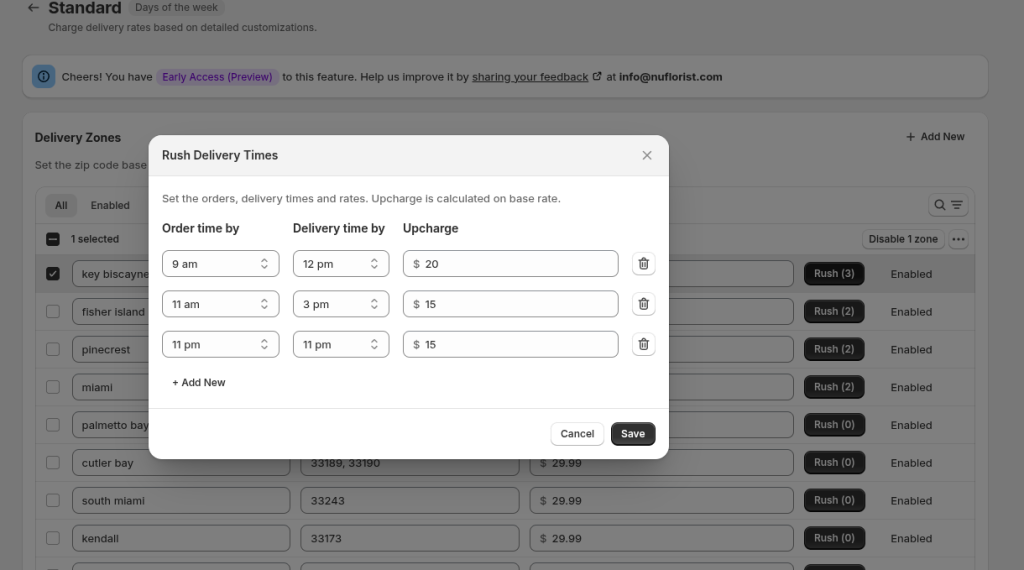Switch to the Enabled zones tab
Screen dimensions: 1024x570
110,205
